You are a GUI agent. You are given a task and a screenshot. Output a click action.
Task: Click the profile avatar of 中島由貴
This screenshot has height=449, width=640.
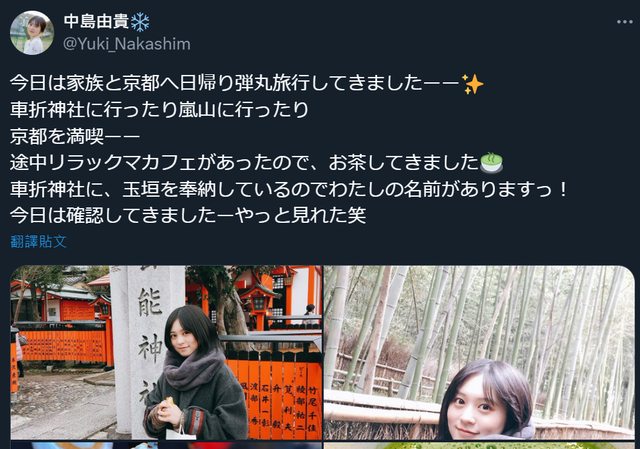(x=32, y=33)
